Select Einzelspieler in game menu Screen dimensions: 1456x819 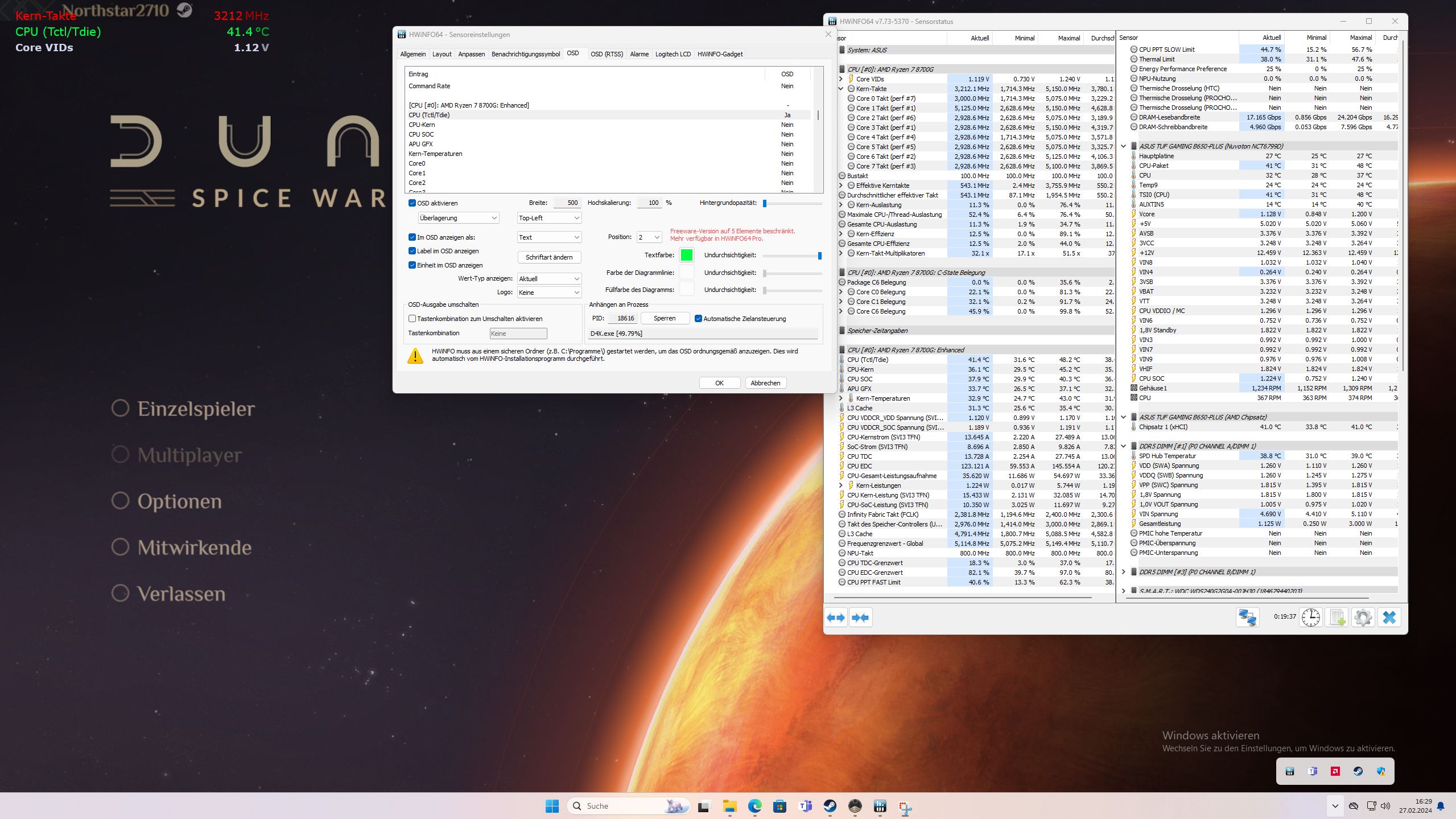tap(183, 409)
